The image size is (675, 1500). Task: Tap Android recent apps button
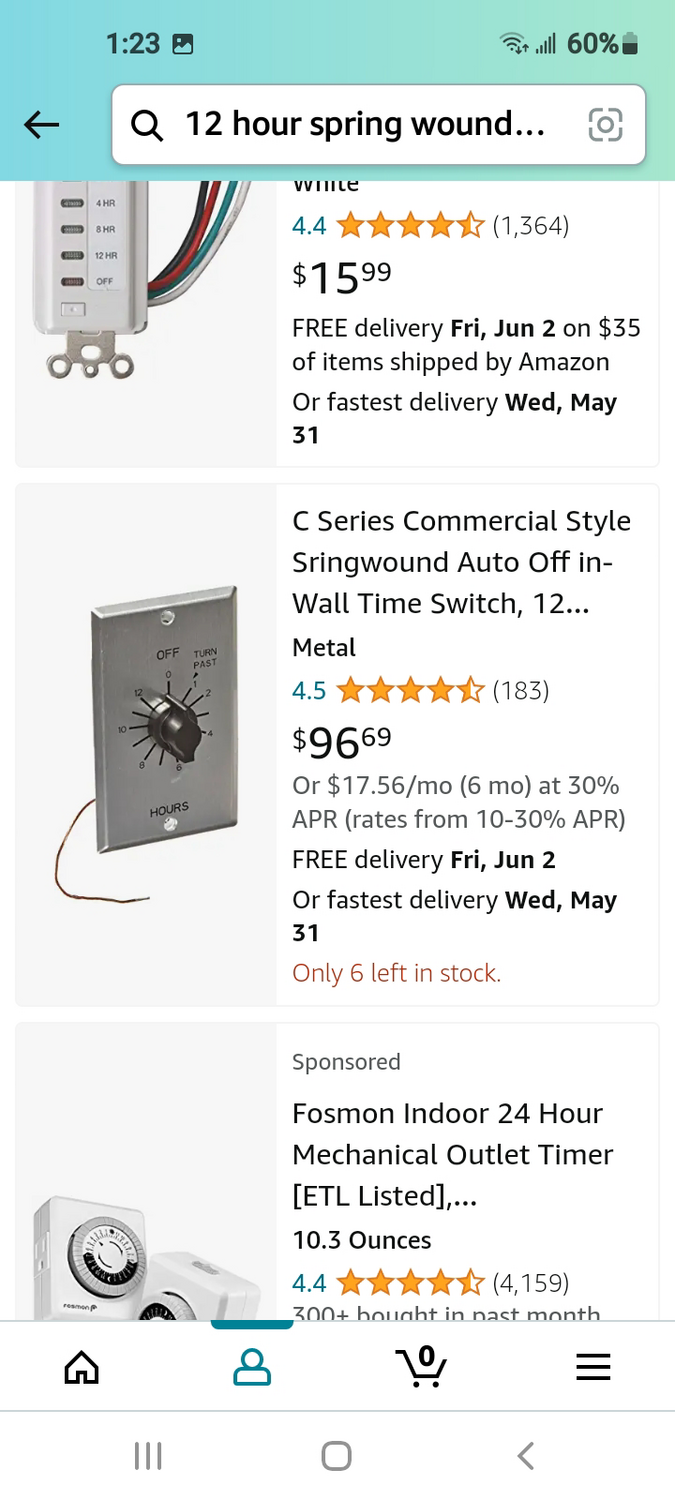148,1455
